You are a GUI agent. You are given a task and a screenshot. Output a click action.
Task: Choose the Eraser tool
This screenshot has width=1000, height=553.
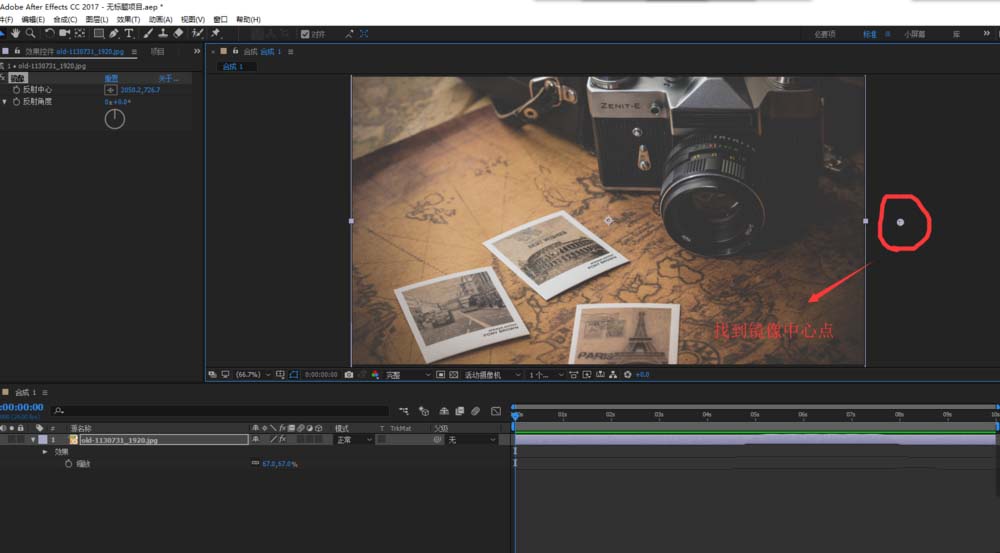(x=178, y=33)
